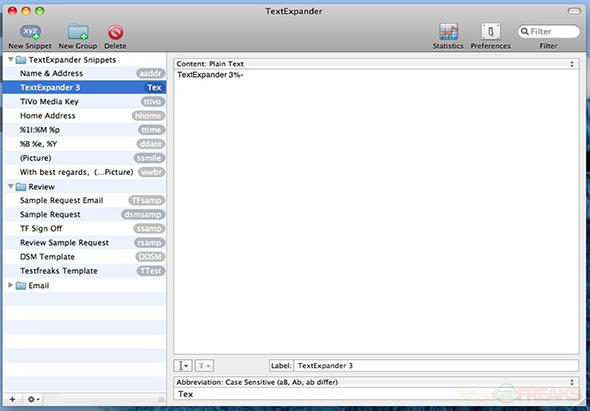Screen dimensions: 590x411
Task: Click the TFsamp abbreviation badge
Action: [147, 200]
